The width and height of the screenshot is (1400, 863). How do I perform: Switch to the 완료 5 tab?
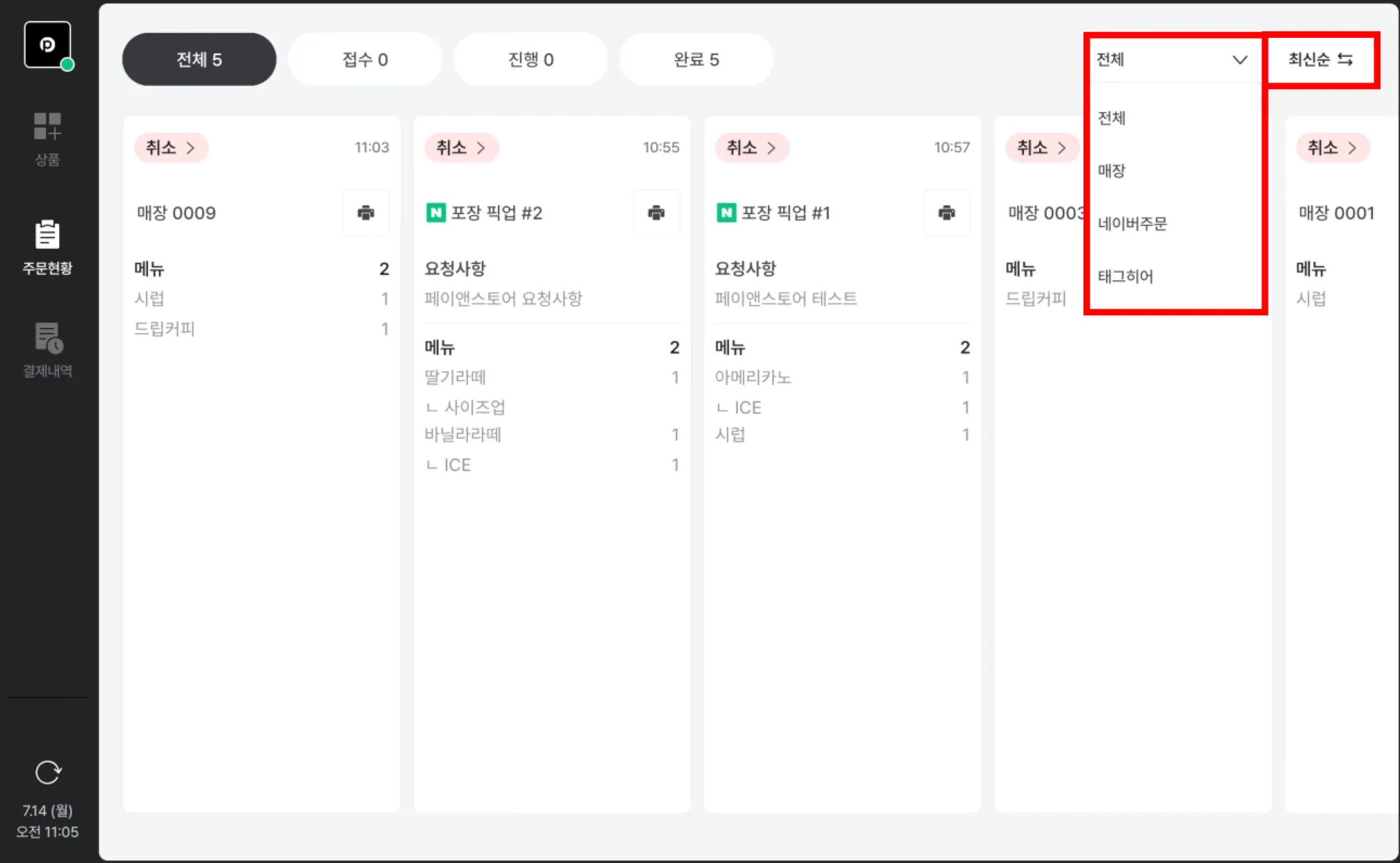point(696,60)
